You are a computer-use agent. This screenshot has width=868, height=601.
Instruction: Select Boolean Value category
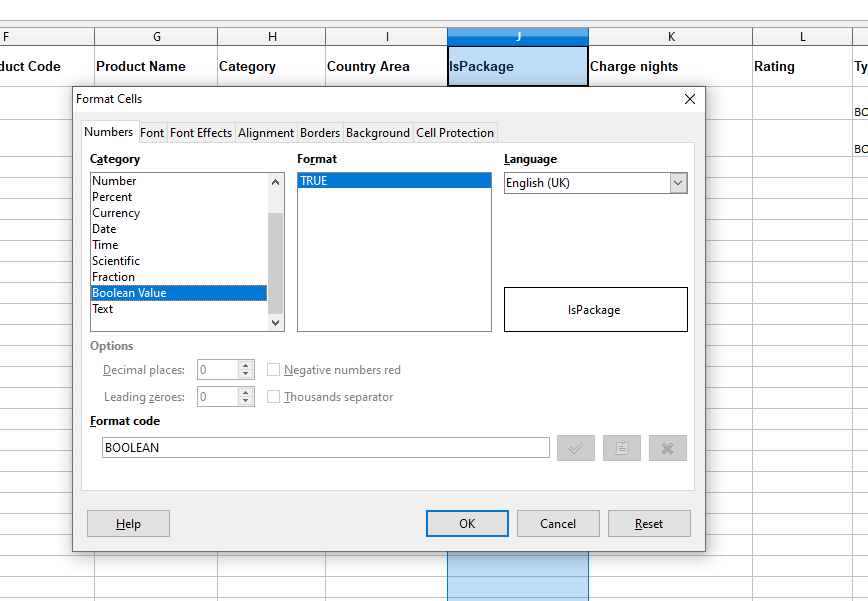[179, 293]
